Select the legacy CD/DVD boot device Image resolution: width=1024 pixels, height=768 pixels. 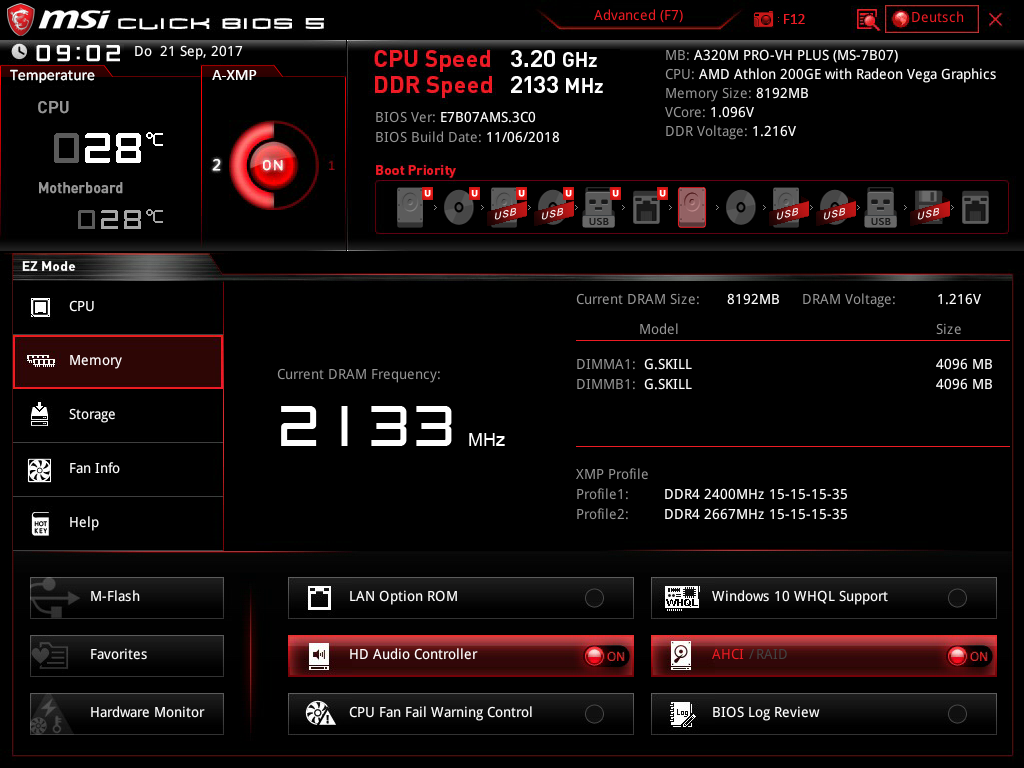click(x=741, y=207)
